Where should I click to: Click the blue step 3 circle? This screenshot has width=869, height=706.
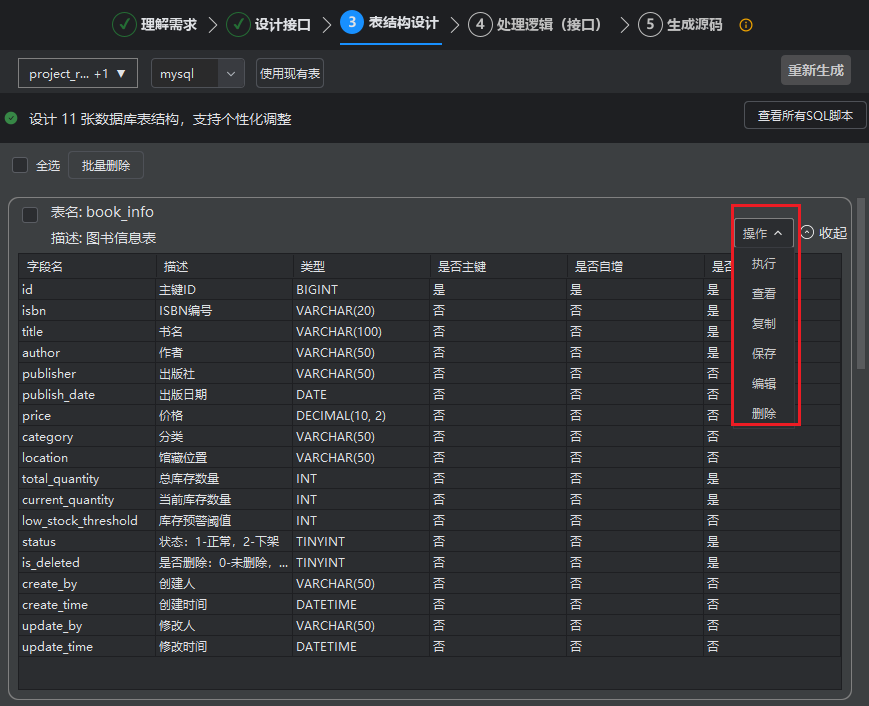(352, 22)
